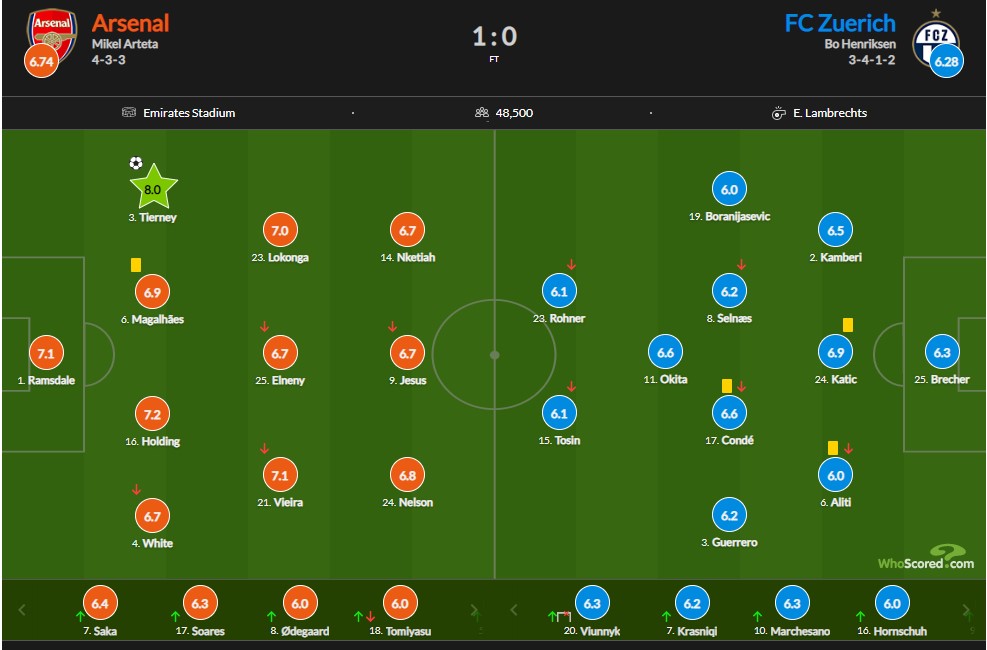Click the WhoScored.com logo

click(926, 558)
